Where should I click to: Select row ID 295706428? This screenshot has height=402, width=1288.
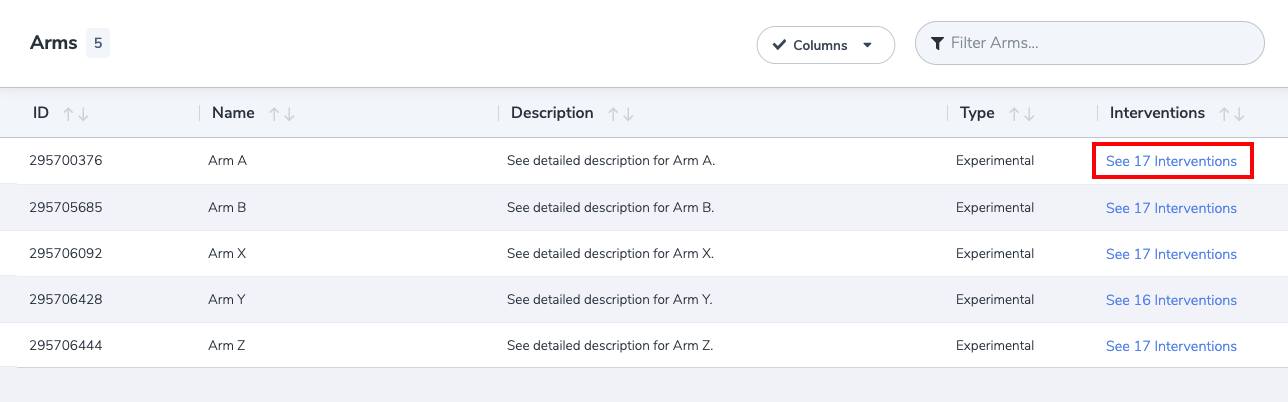(x=66, y=300)
